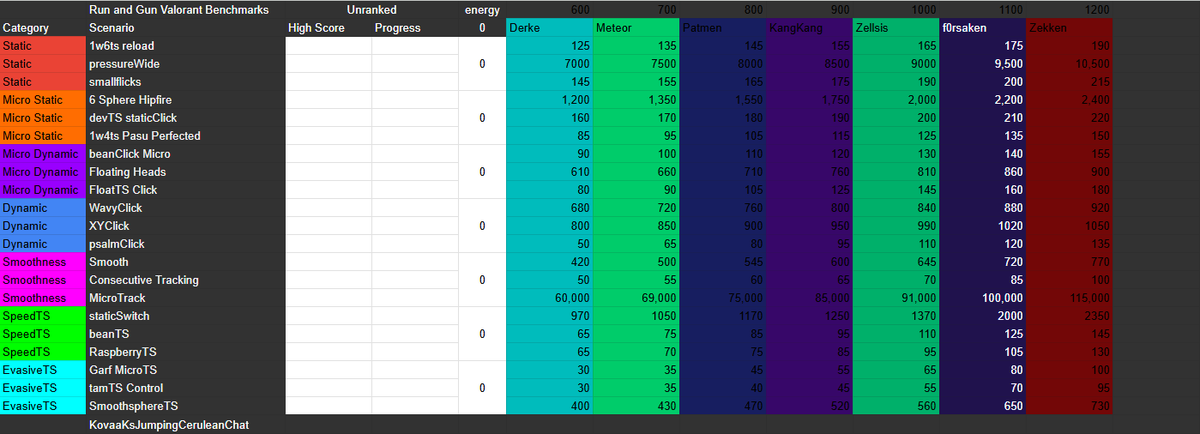The height and width of the screenshot is (434, 1200).
Task: Click the 'Unranked' rank cell
Action: tap(372, 9)
